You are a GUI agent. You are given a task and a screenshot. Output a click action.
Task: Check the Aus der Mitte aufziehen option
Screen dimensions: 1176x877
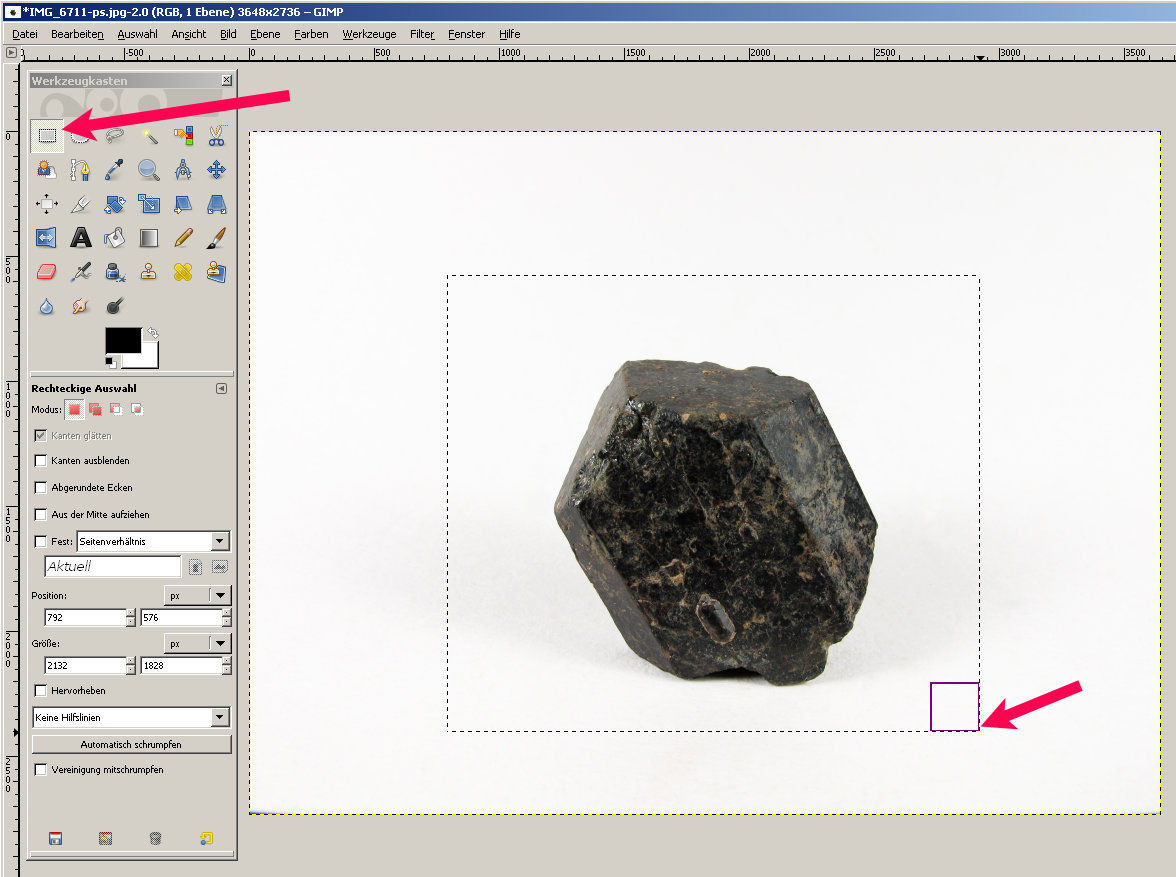pyautogui.click(x=41, y=515)
